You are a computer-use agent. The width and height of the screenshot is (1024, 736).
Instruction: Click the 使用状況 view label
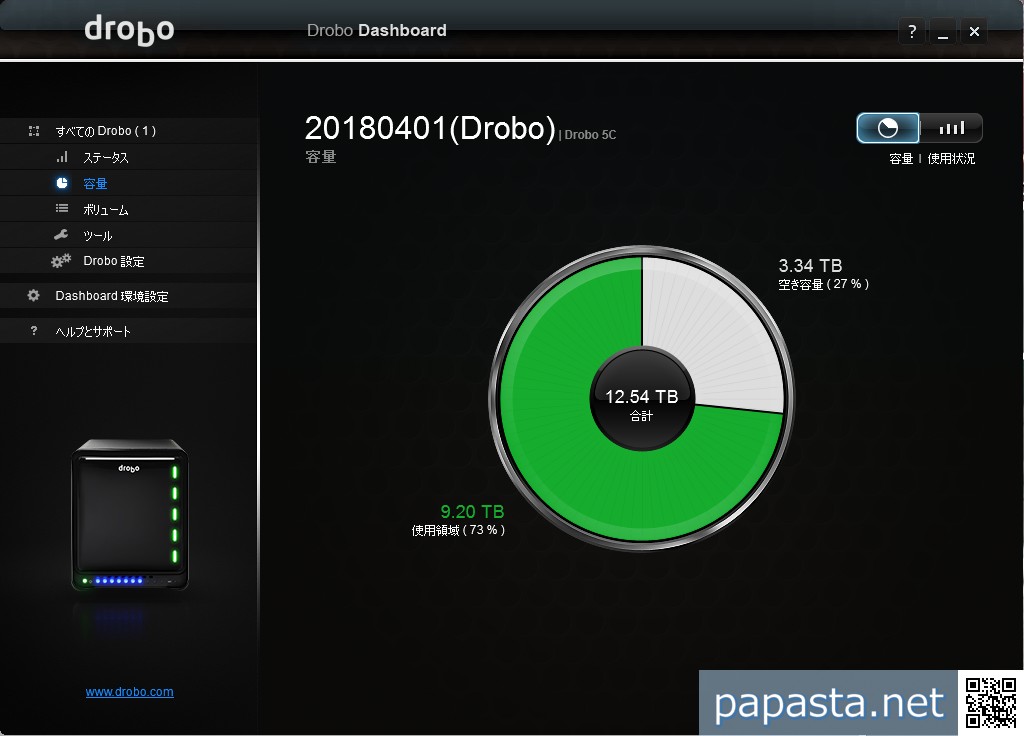click(951, 159)
